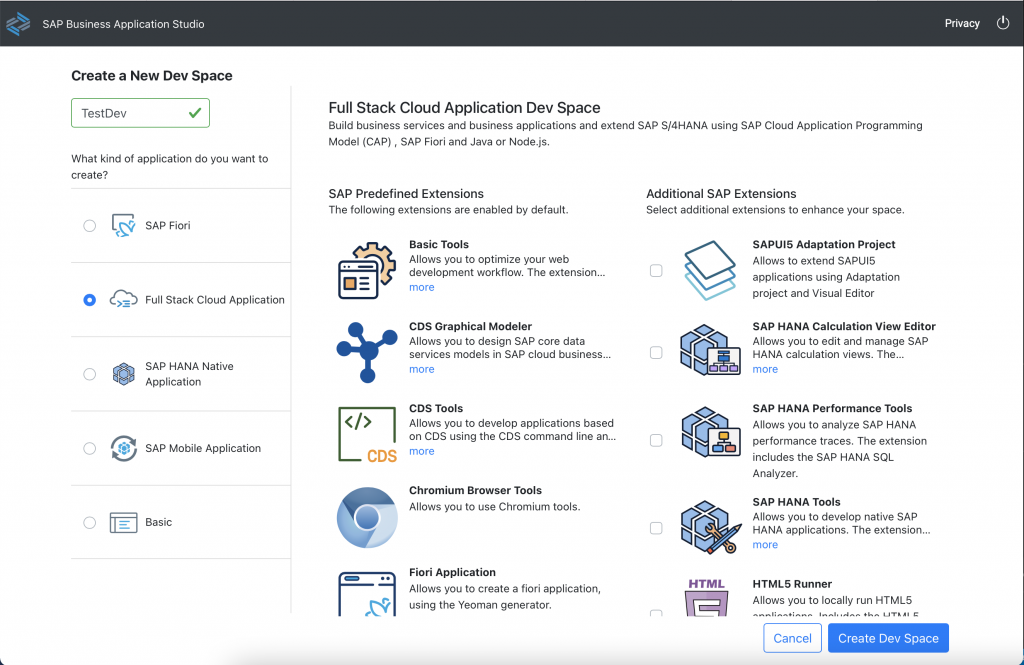The width and height of the screenshot is (1024, 665).
Task: Click the 'Chromium Browser Tools' title text
Action: tap(475, 491)
